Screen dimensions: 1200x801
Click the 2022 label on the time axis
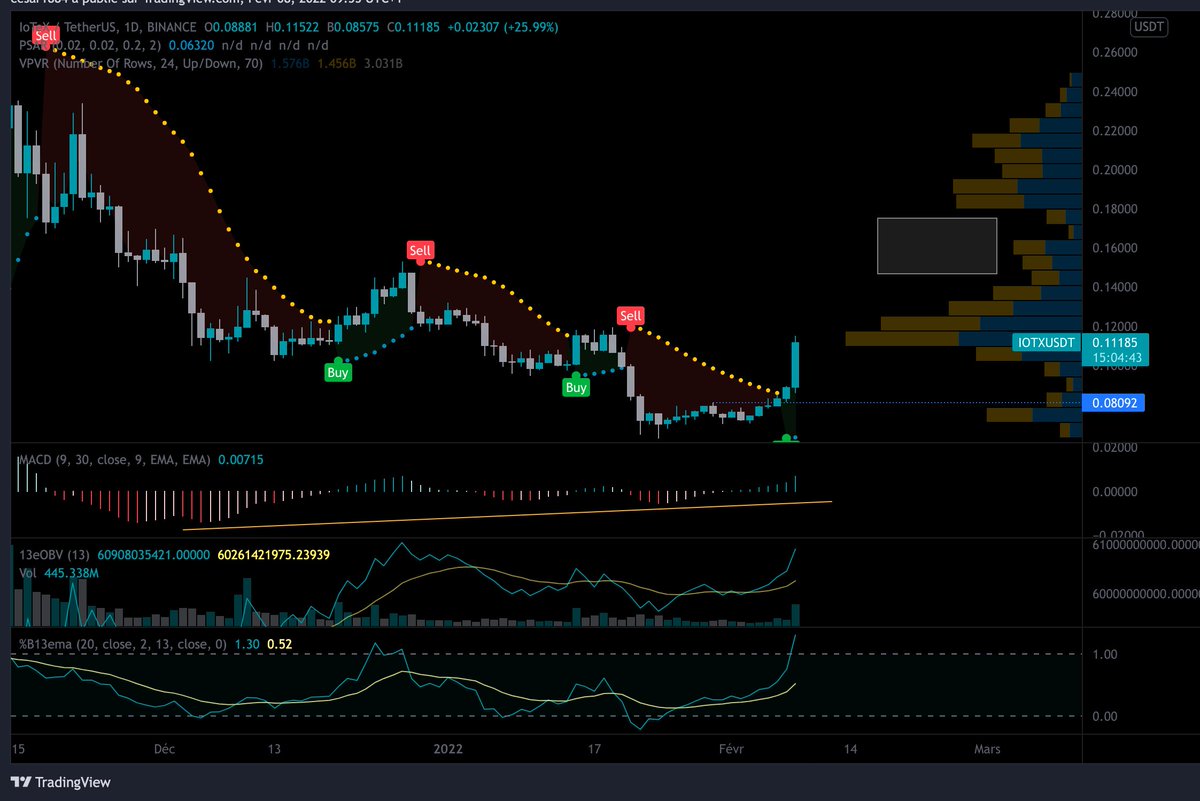click(450, 748)
